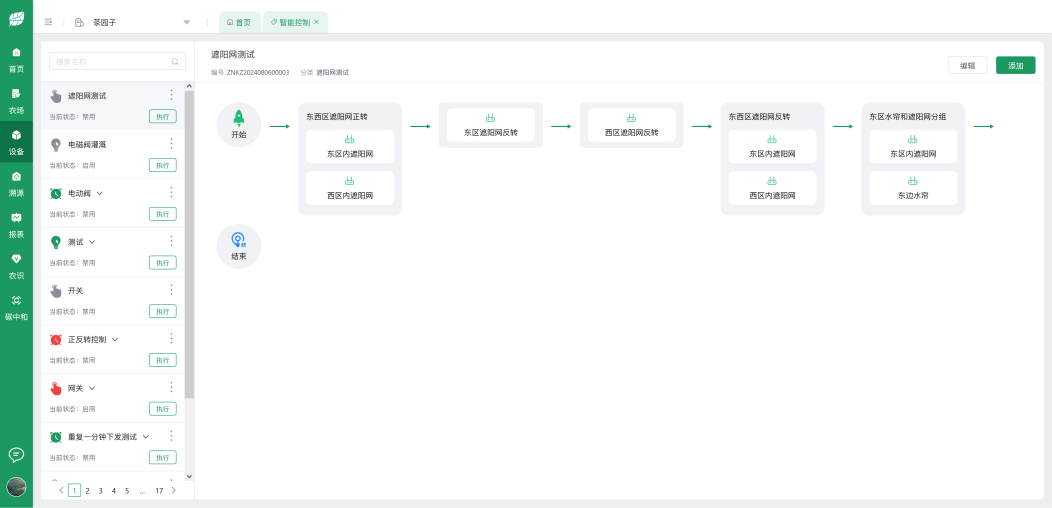Focus the 搜索名称 search field
Viewport: 1052px width, 508px height.
coord(117,61)
